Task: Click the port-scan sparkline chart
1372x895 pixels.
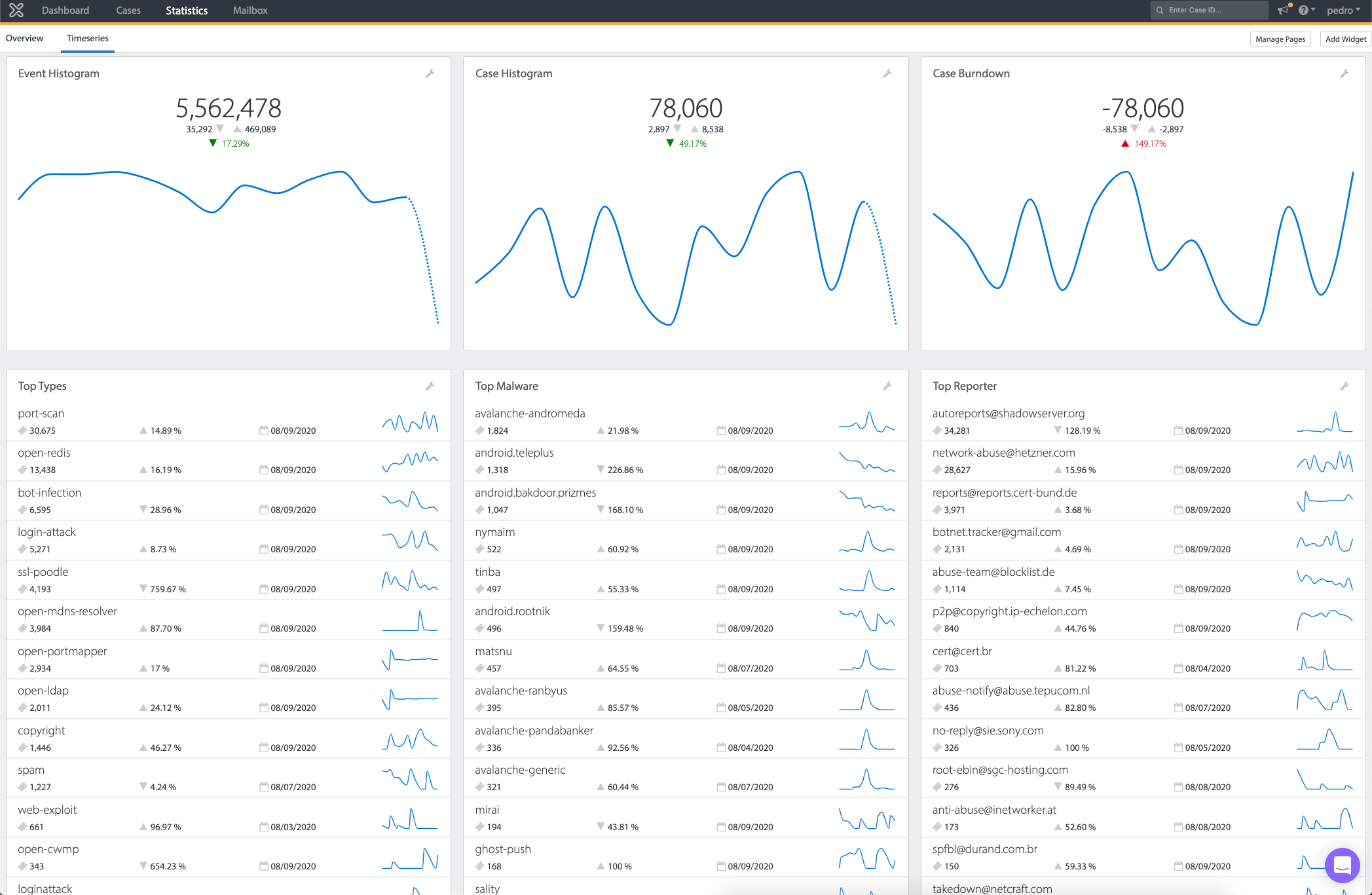Action: (410, 421)
